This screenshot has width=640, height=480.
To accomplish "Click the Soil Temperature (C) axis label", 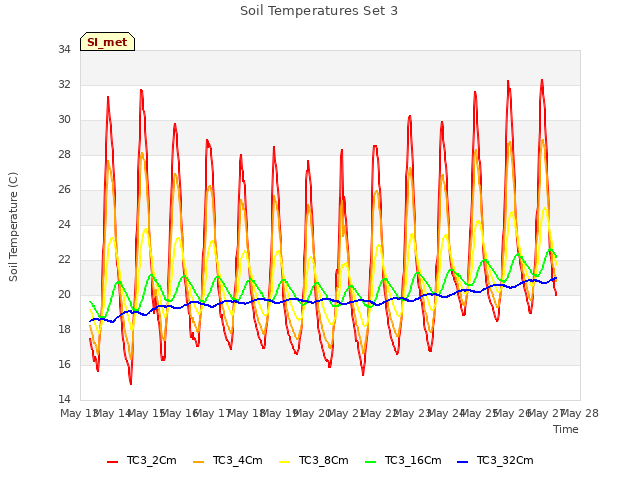I will click(x=13, y=227).
